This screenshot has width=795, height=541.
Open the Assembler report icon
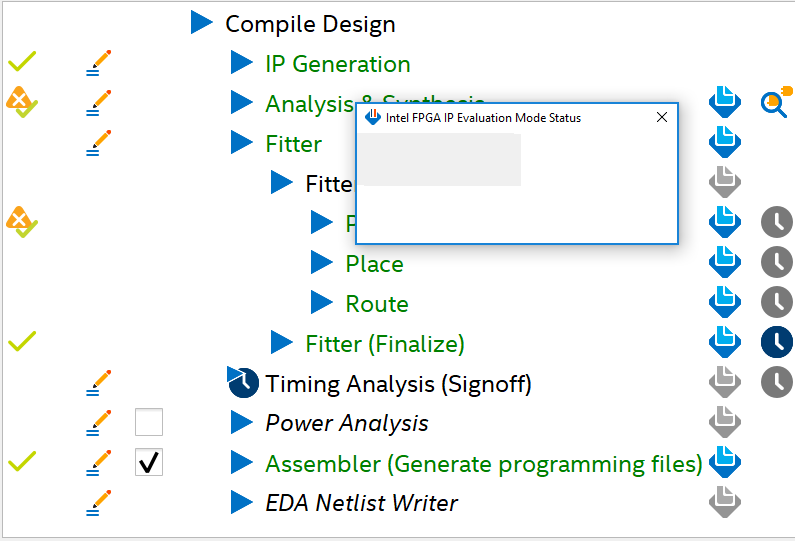(x=724, y=462)
